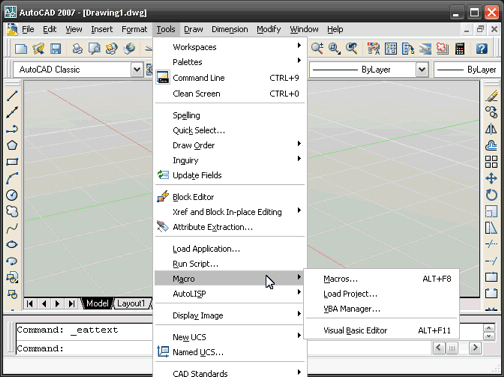Select VBA Manager... menu entry
The height and width of the screenshot is (377, 504).
(x=381, y=309)
